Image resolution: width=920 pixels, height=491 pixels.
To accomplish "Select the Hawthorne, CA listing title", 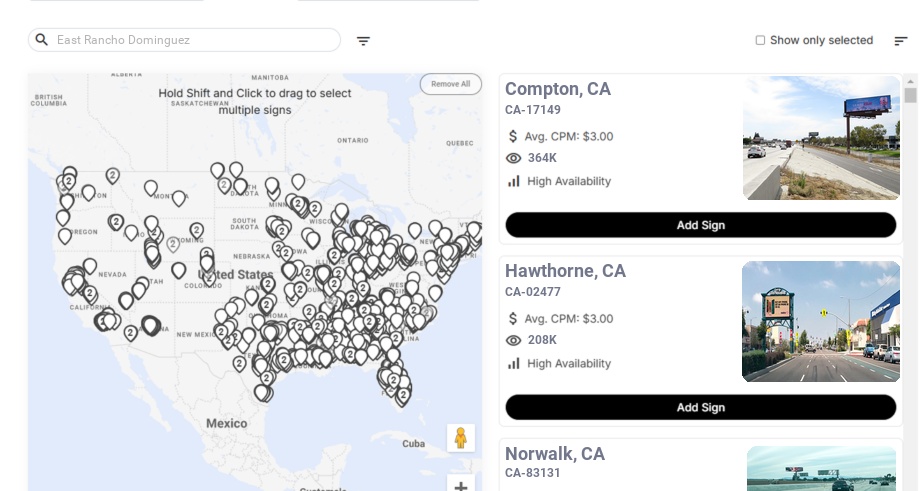I will (565, 271).
